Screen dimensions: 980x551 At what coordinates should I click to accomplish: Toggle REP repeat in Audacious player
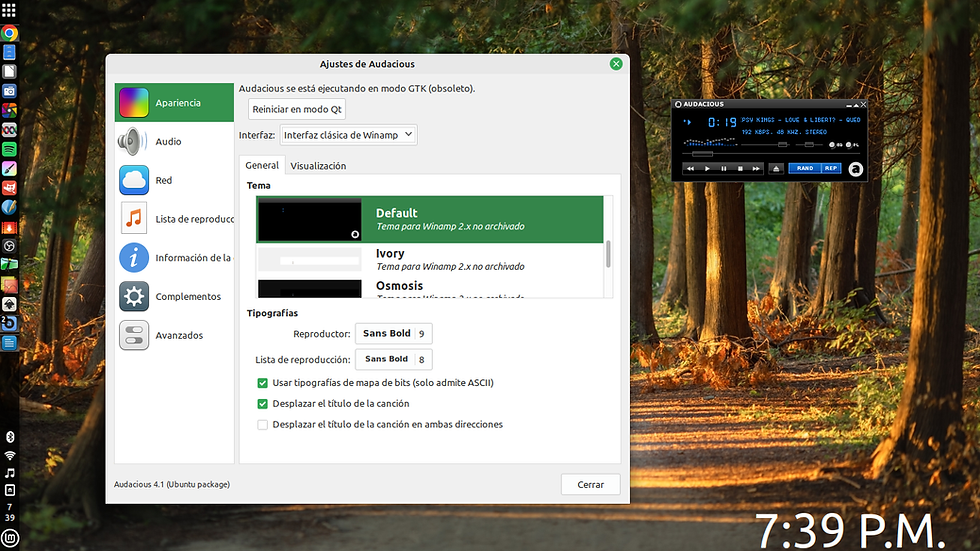(831, 168)
